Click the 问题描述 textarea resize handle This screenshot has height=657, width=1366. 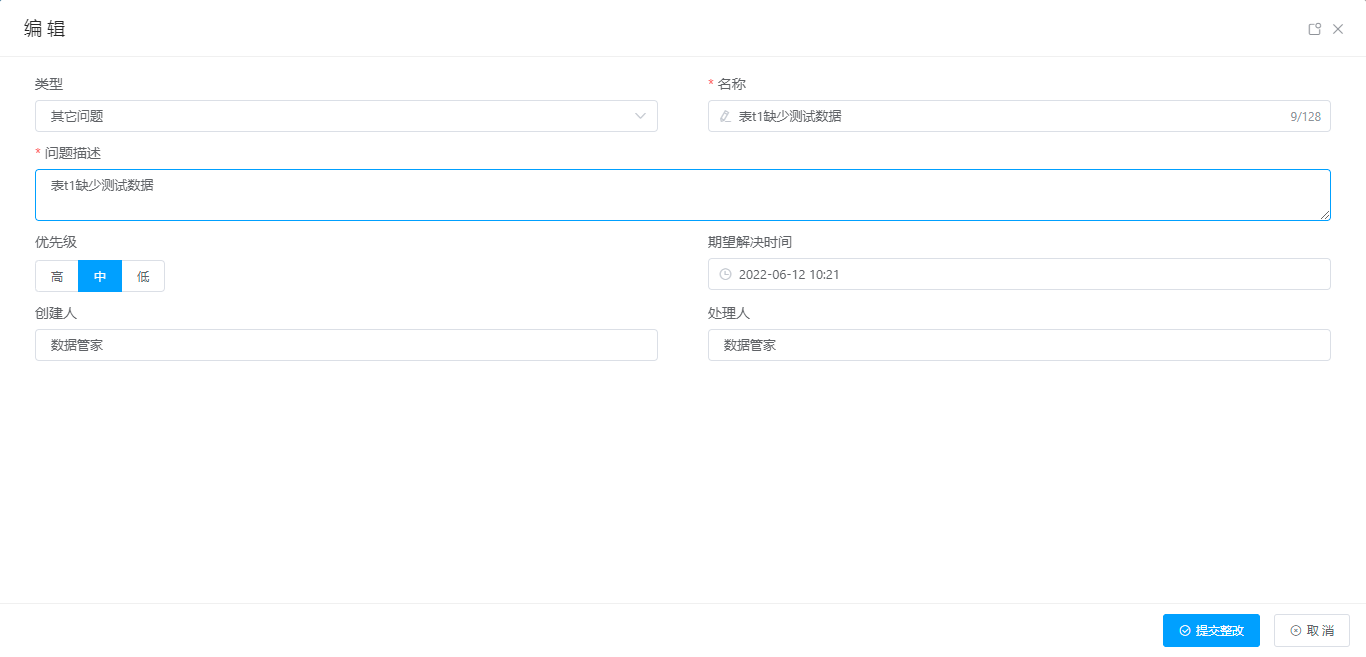pos(1325,214)
